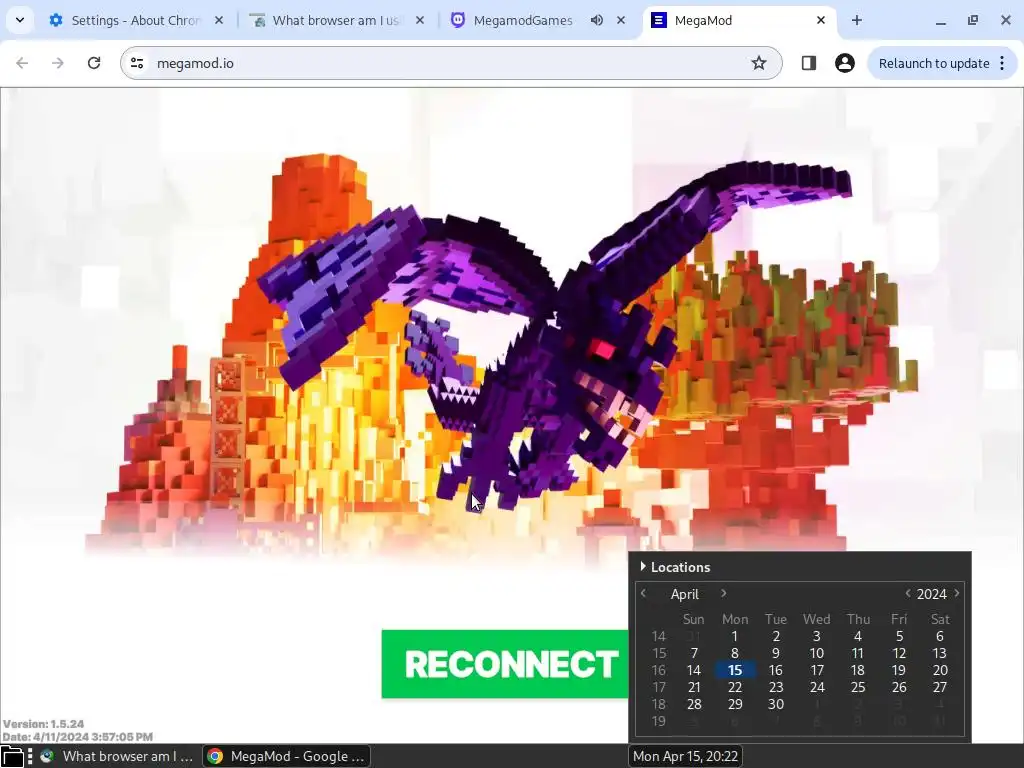1024x768 pixels.
Task: Select April 19 in calendar
Action: pyautogui.click(x=899, y=670)
